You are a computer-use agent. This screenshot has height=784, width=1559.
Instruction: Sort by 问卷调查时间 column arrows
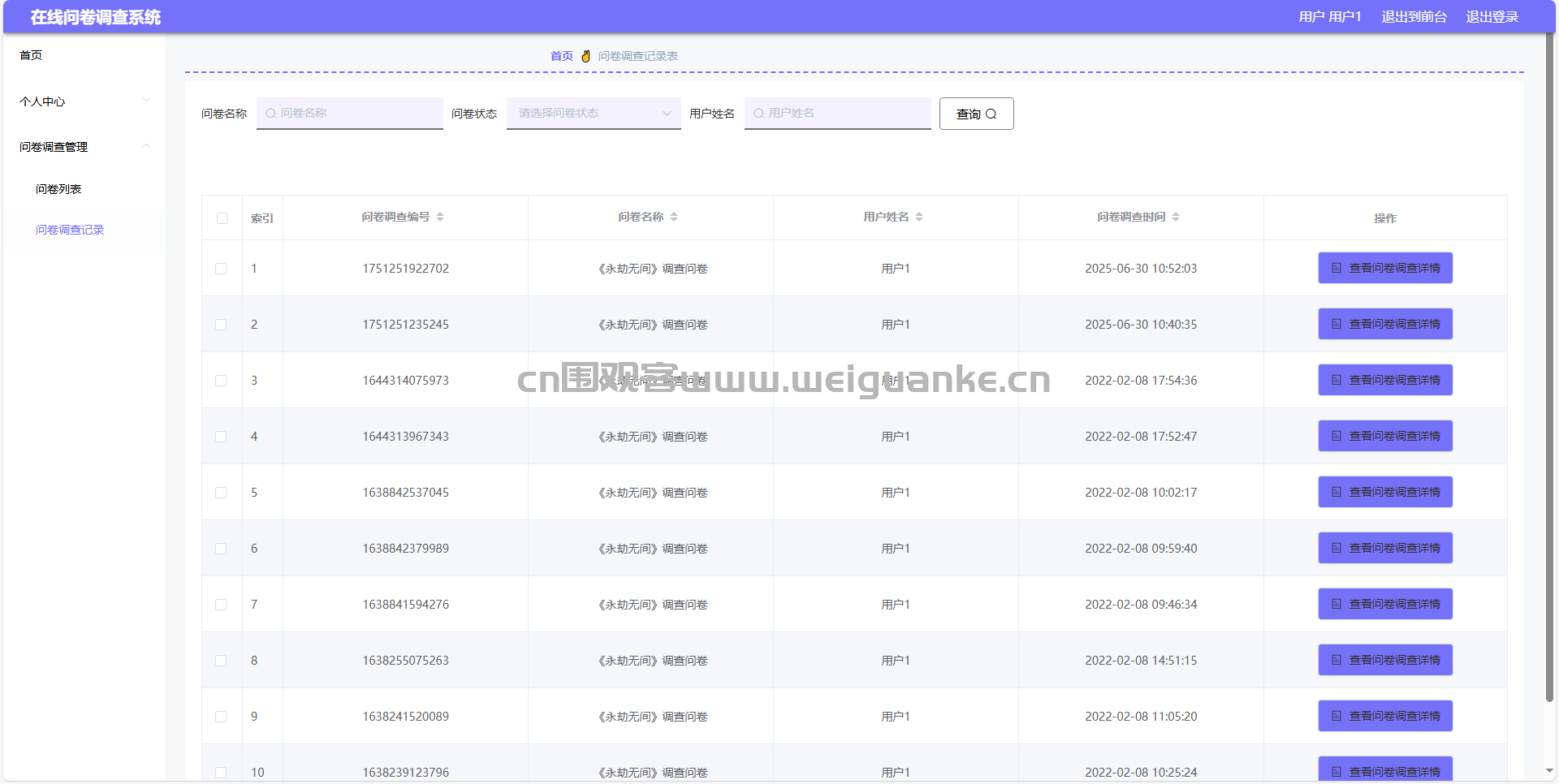coord(1176,217)
